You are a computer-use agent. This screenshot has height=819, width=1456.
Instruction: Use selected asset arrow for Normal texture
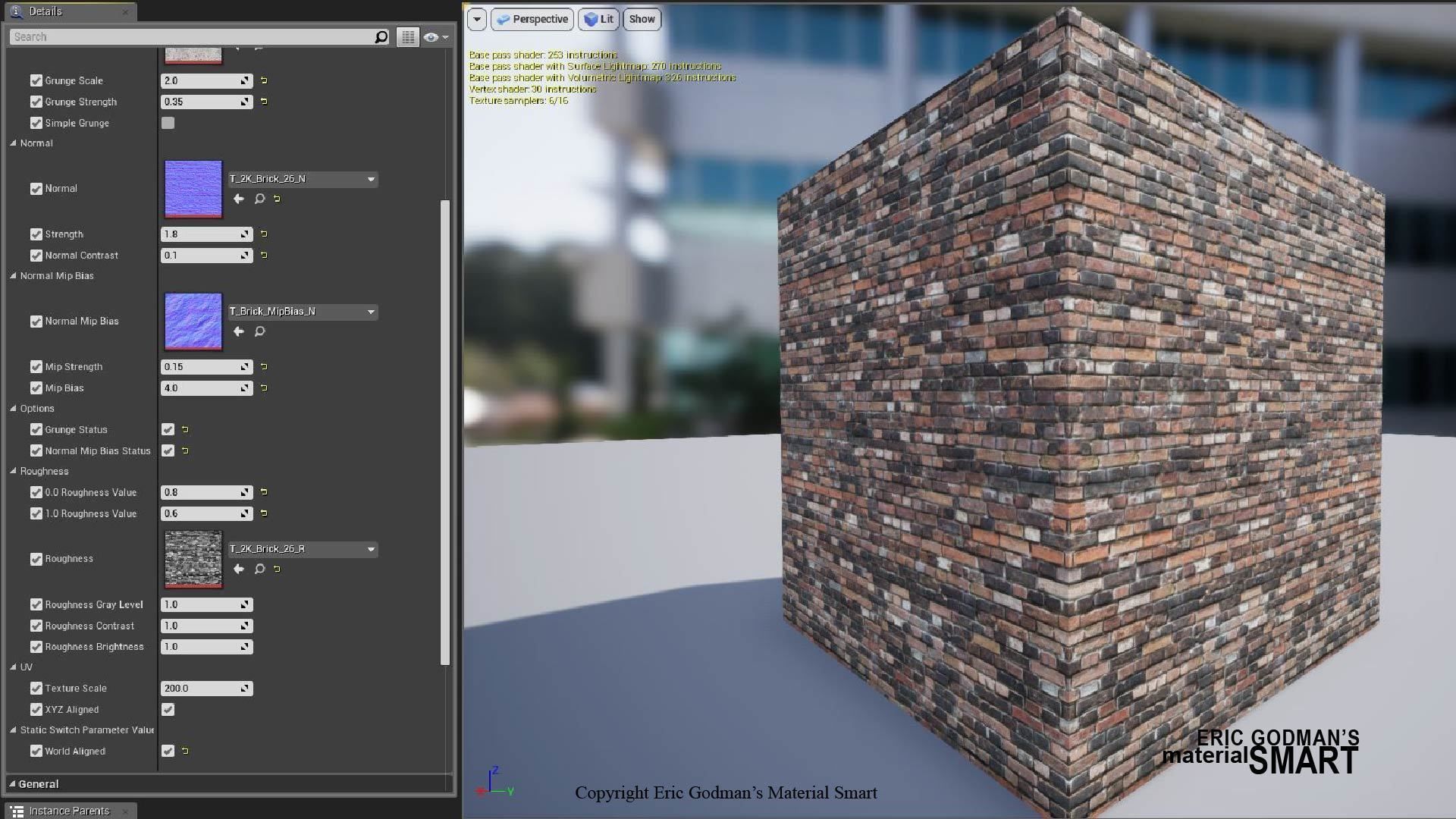239,199
